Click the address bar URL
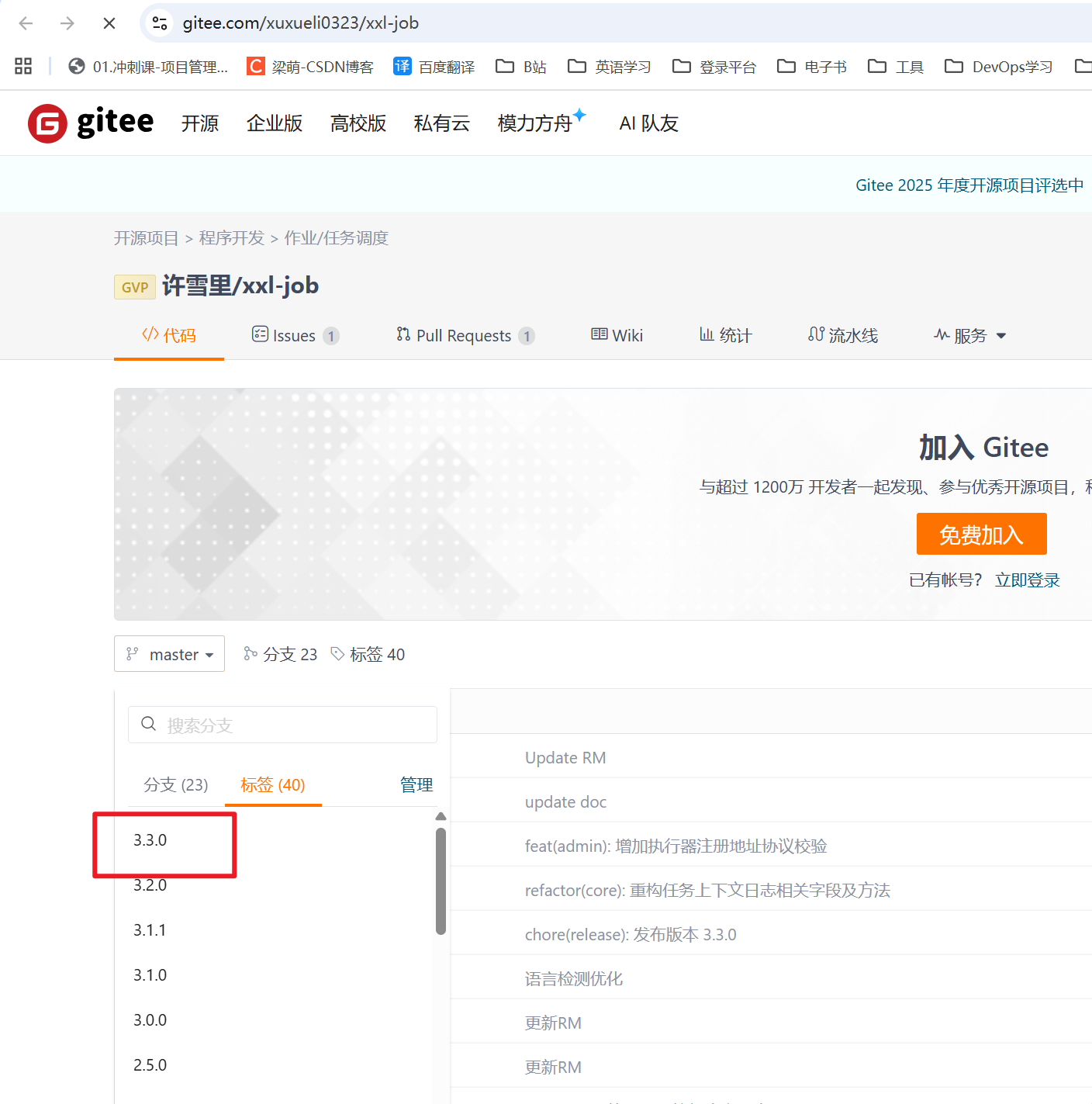Image resolution: width=1092 pixels, height=1104 pixels. [301, 23]
